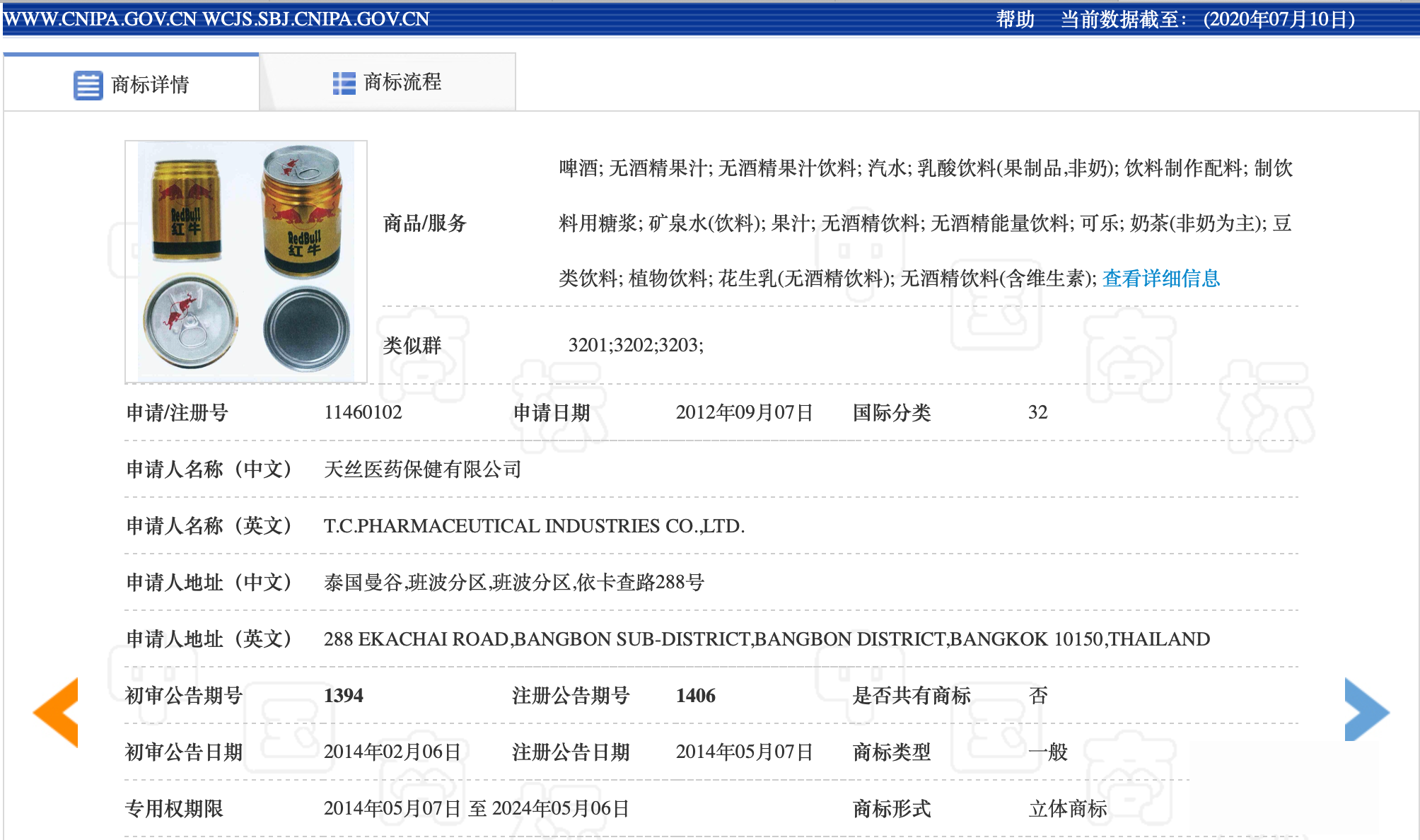
Task: Click the 初审公告期号 value 1394
Action: tap(344, 696)
